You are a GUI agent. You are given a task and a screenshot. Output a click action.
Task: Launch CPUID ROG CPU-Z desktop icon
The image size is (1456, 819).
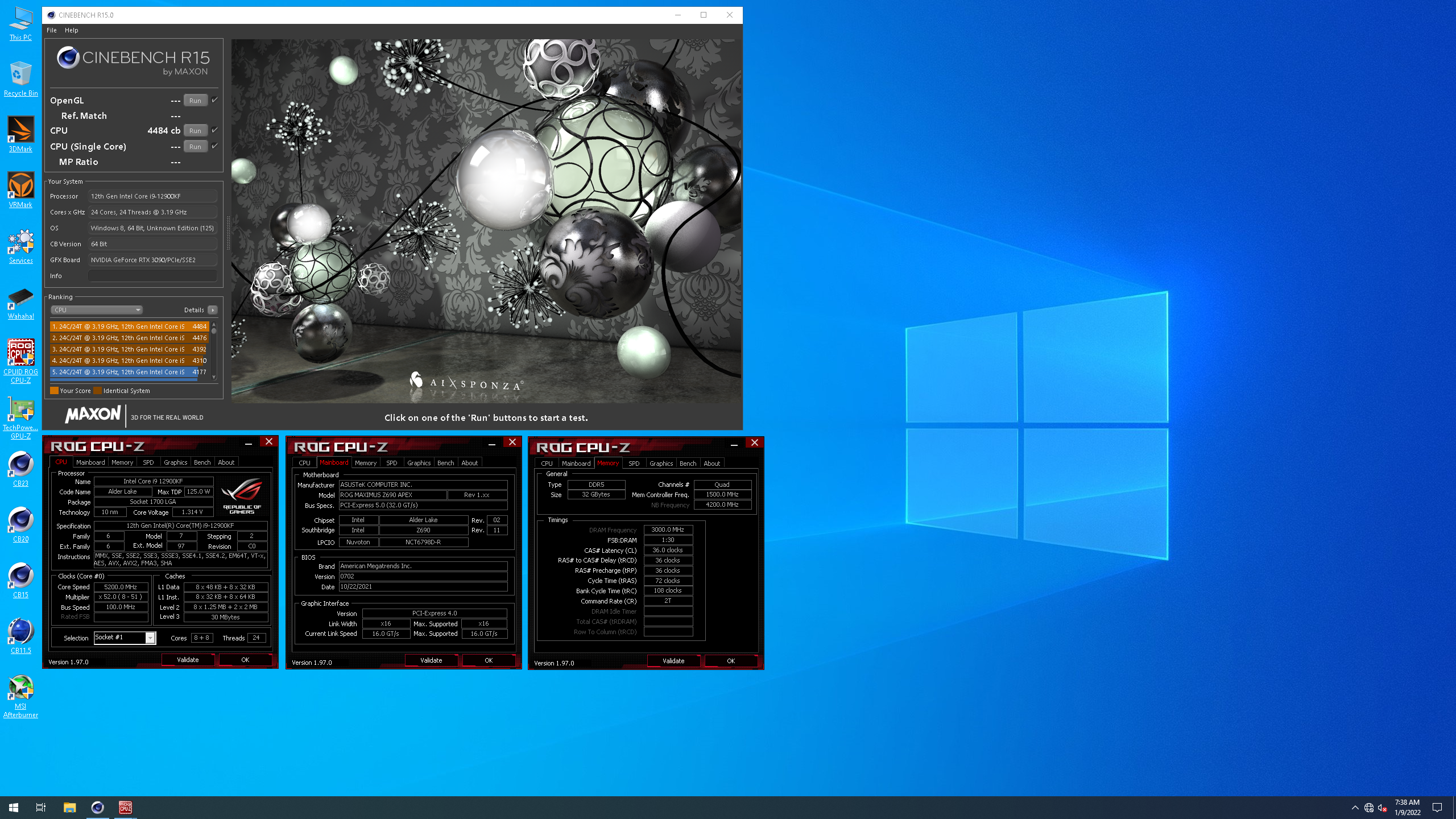(20, 361)
